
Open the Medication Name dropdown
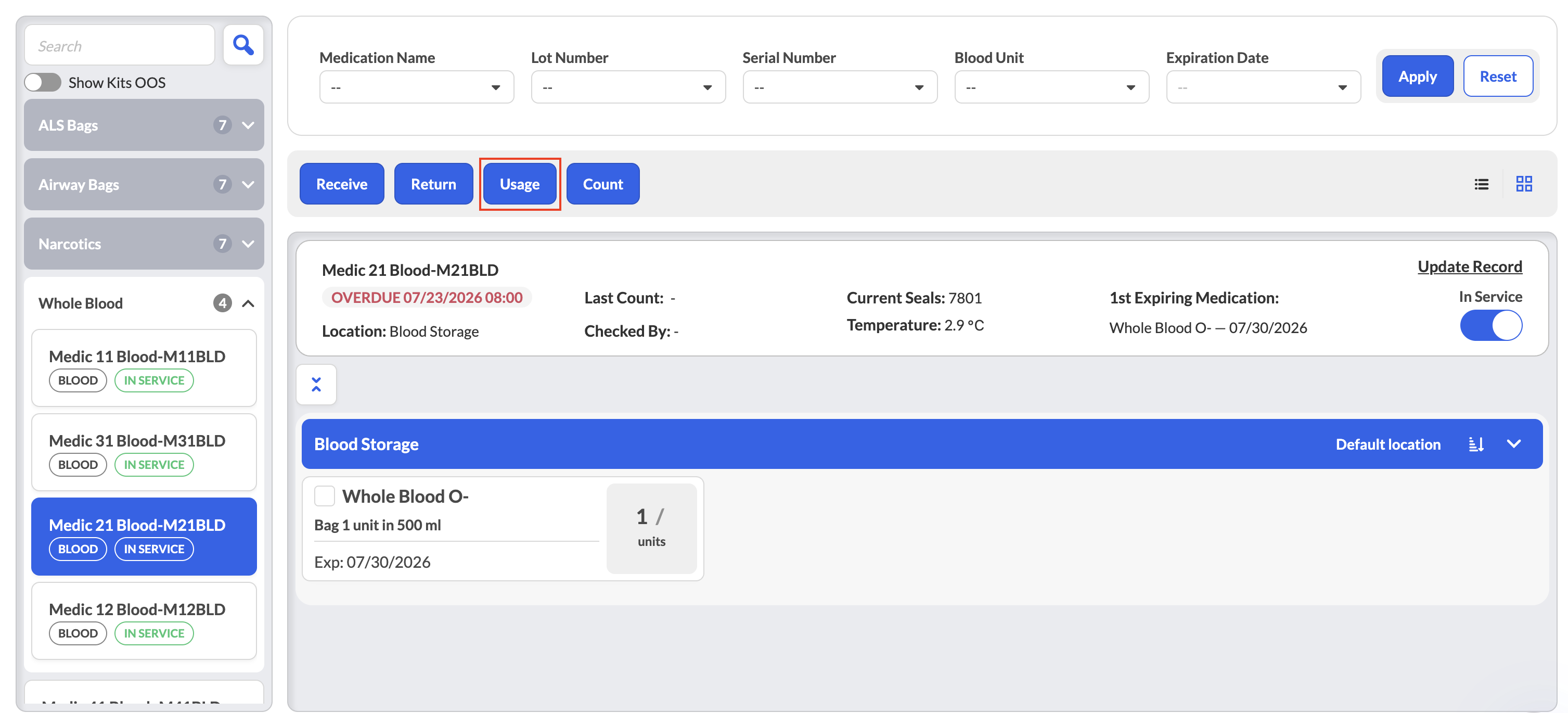click(416, 87)
